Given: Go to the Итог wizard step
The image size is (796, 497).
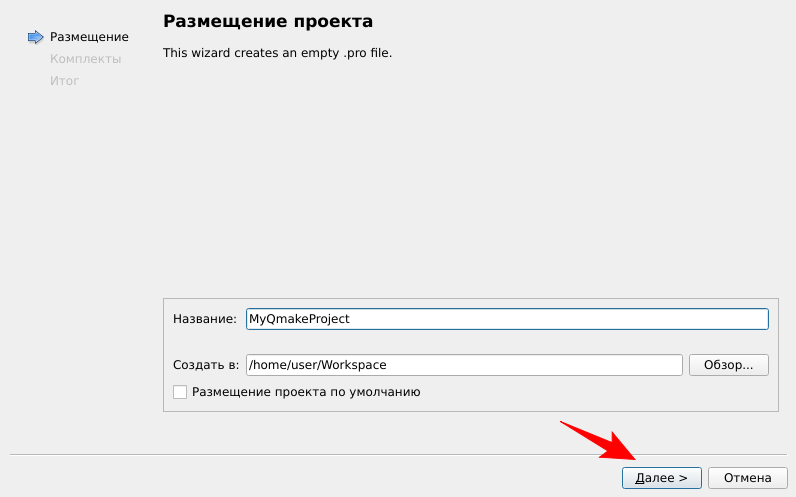Looking at the screenshot, I should coord(64,81).
